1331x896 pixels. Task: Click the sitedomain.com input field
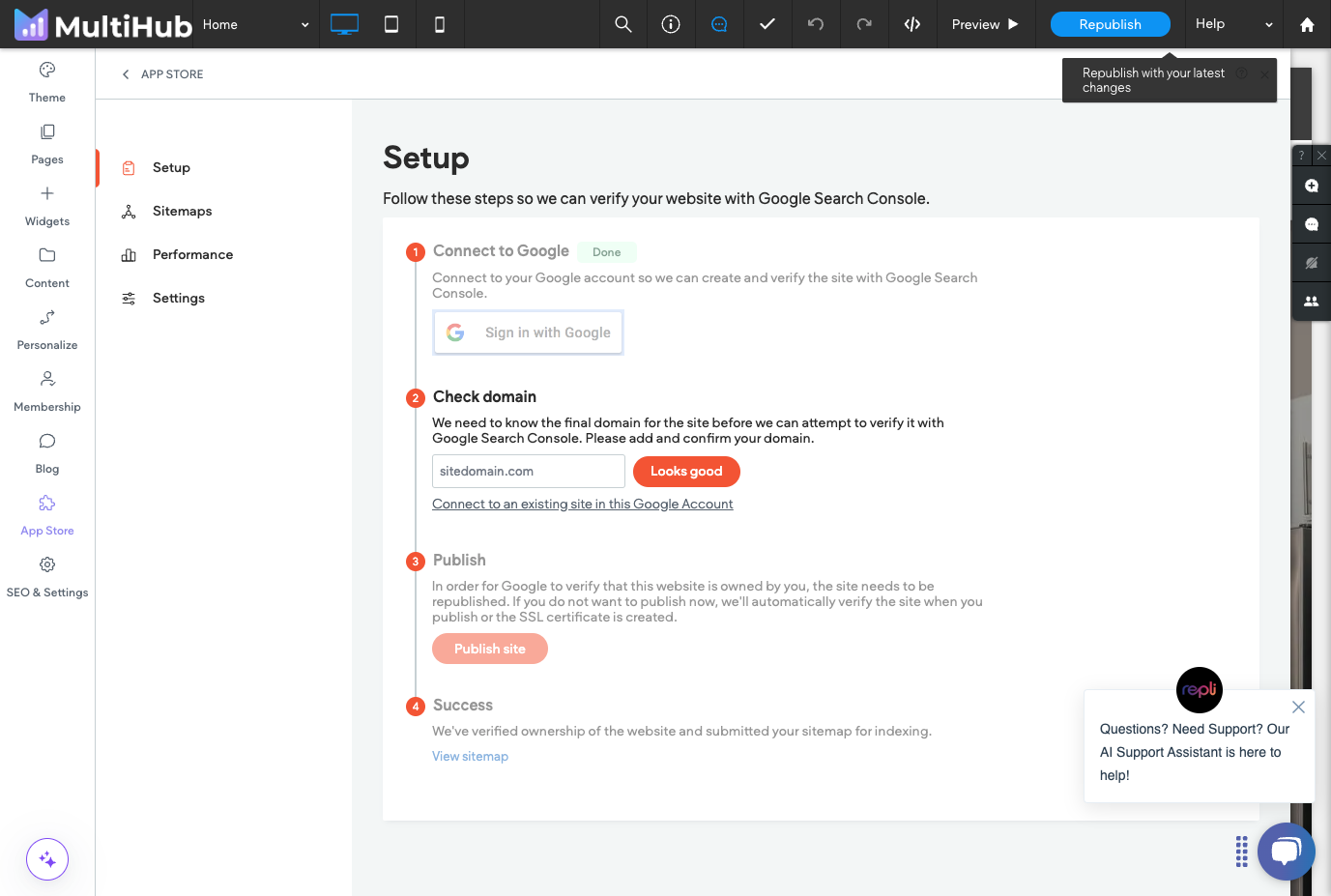529,472
